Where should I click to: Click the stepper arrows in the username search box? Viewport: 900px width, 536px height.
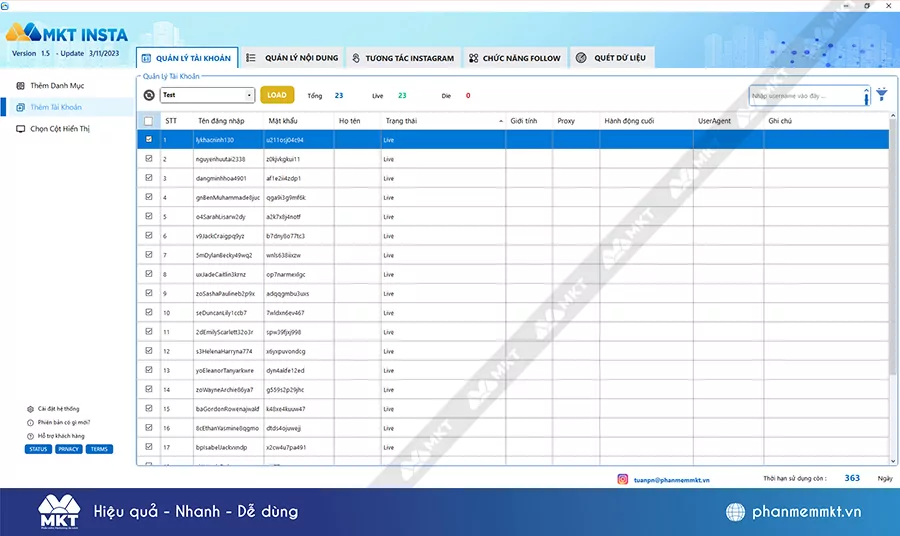tap(866, 95)
